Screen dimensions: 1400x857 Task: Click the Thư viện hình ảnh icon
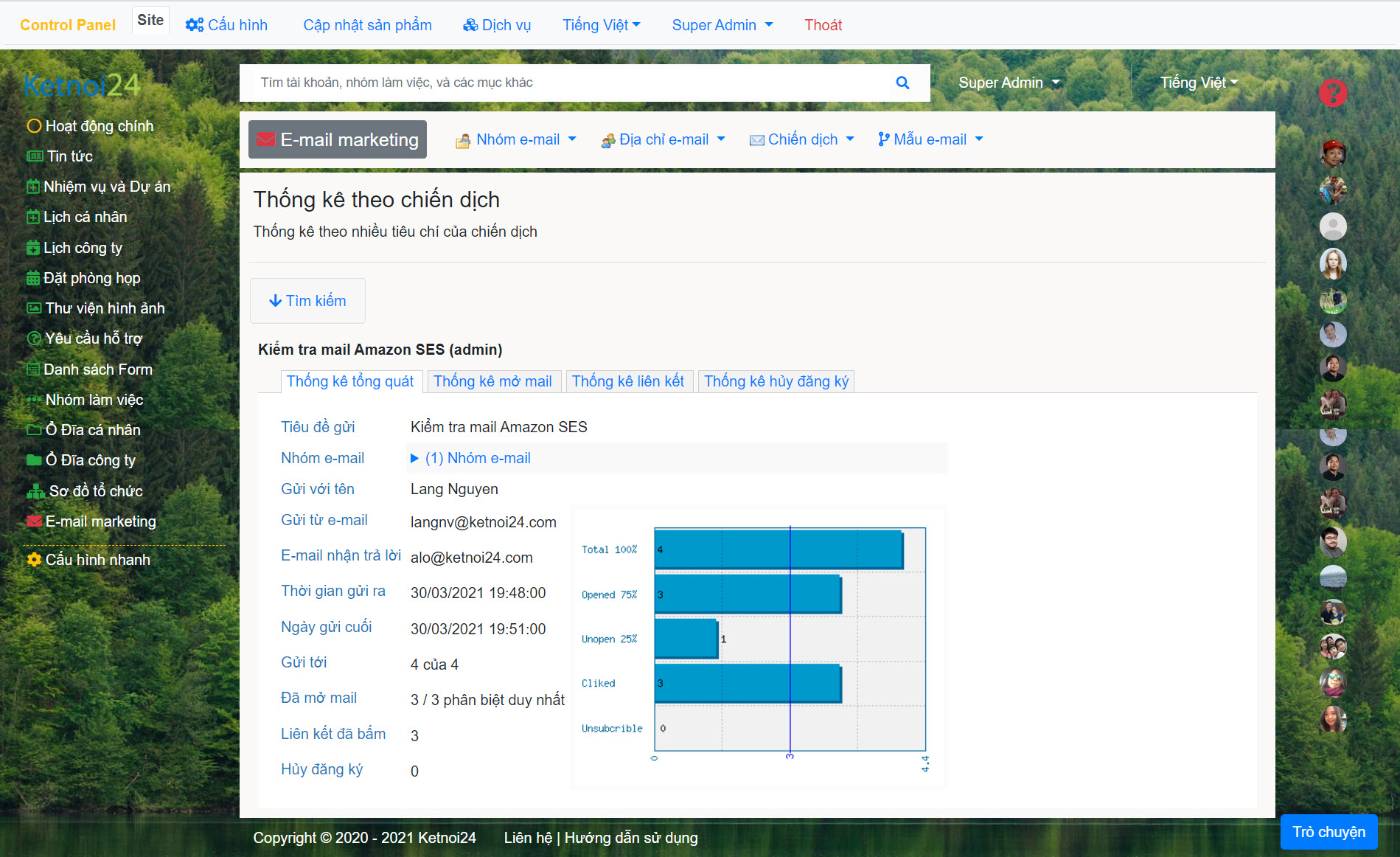pos(34,308)
